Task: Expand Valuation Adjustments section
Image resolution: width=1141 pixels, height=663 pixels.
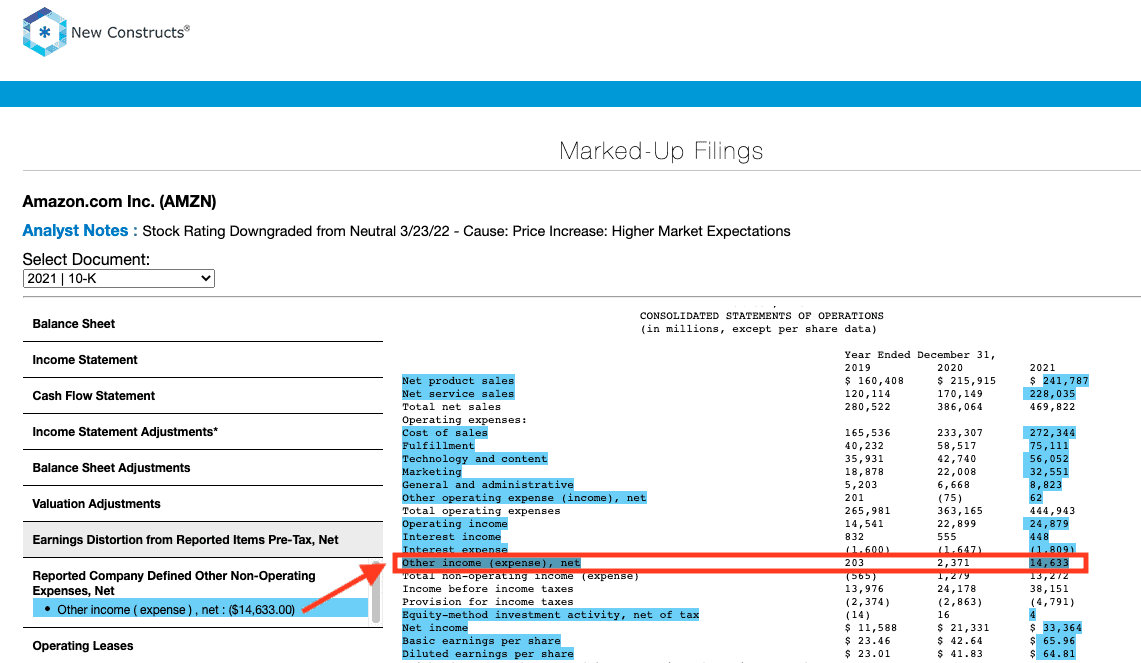Action: (203, 504)
